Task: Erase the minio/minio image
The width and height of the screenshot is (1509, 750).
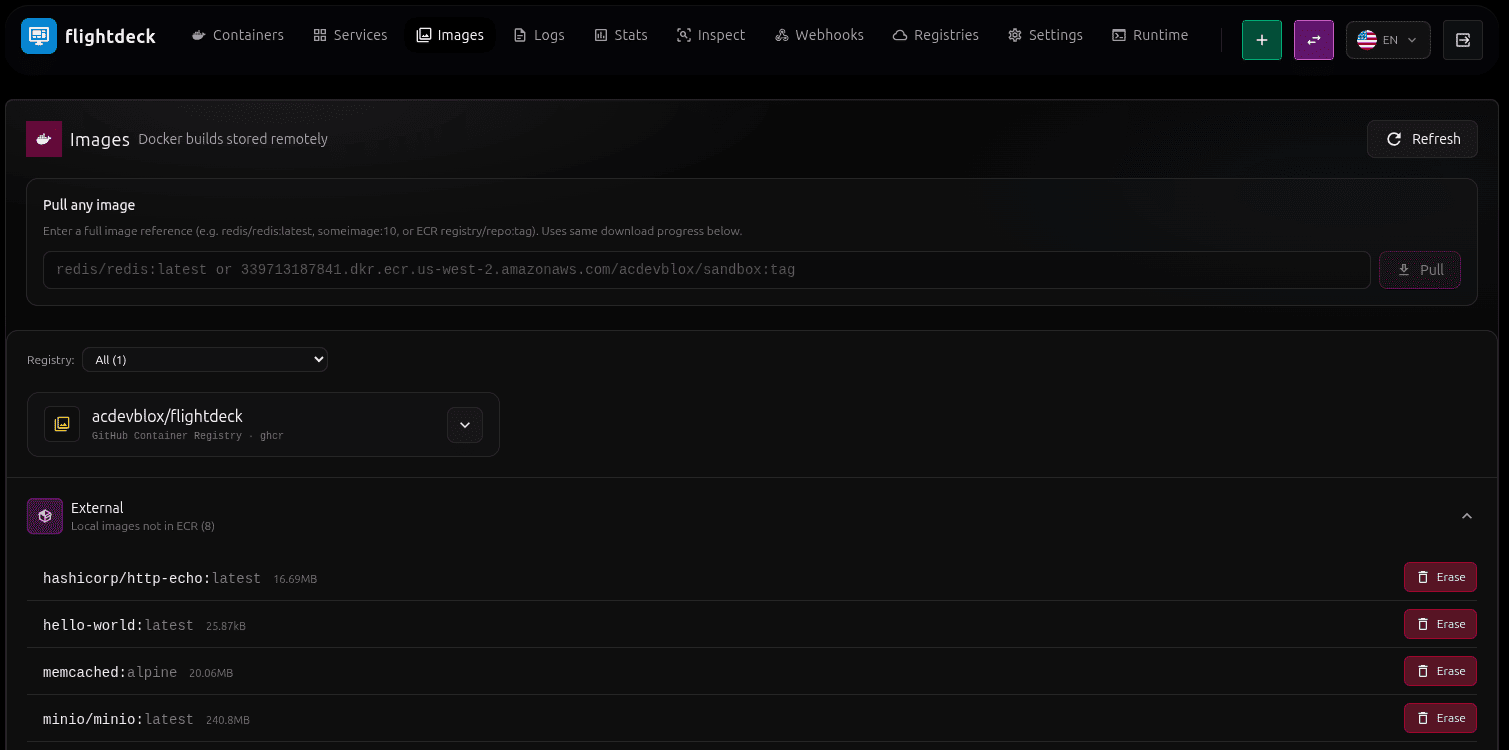Action: click(1440, 718)
